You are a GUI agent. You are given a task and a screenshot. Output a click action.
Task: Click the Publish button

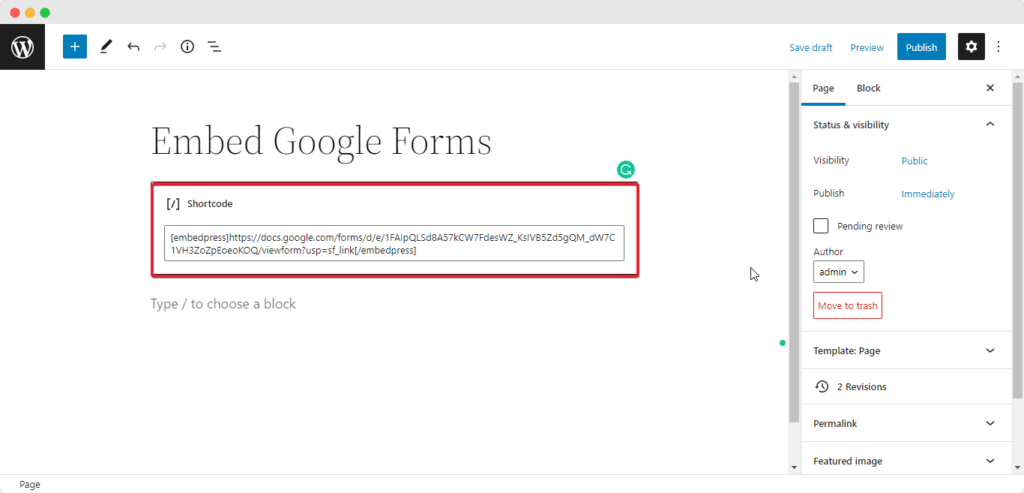coord(921,47)
